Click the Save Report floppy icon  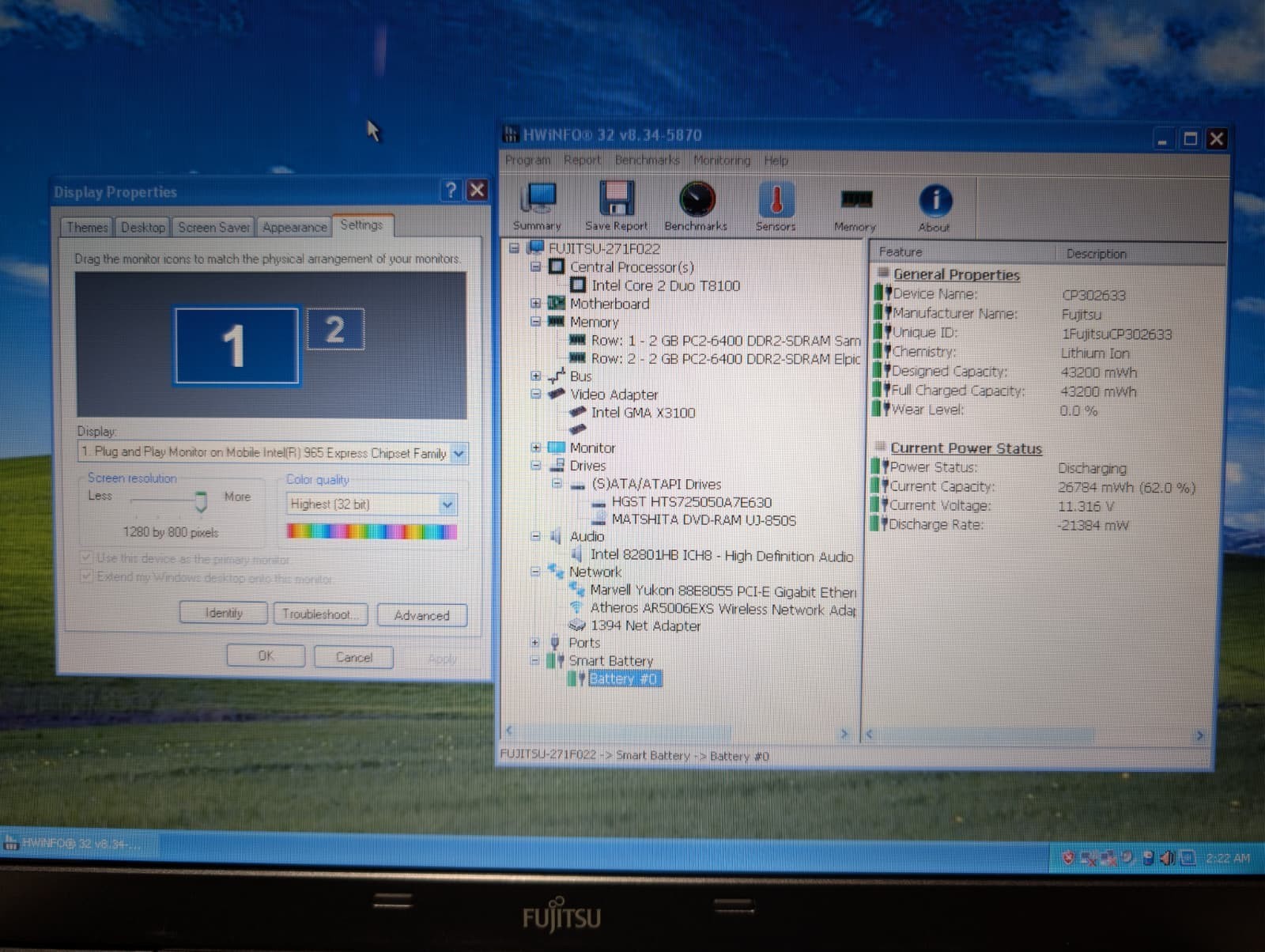616,206
